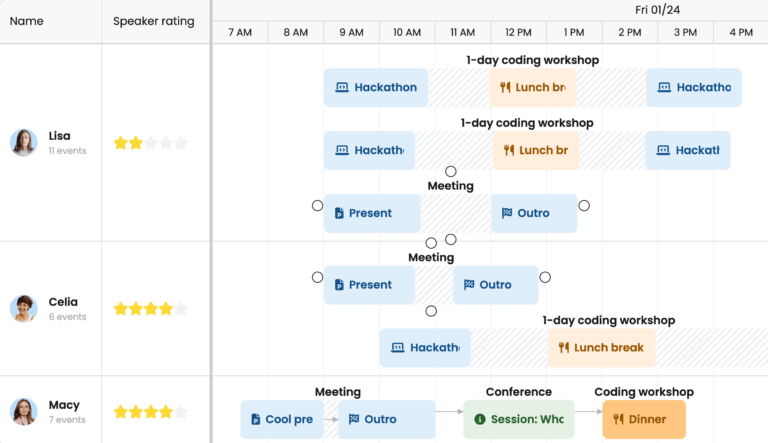Click the right terminal of Lisa's Outro event

[584, 206]
